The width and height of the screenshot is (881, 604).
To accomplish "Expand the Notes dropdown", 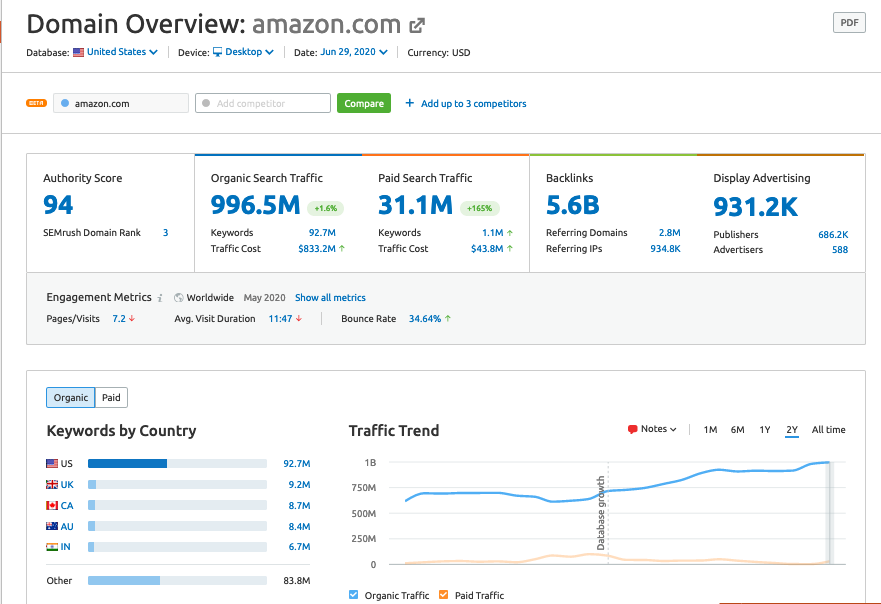I will point(652,429).
